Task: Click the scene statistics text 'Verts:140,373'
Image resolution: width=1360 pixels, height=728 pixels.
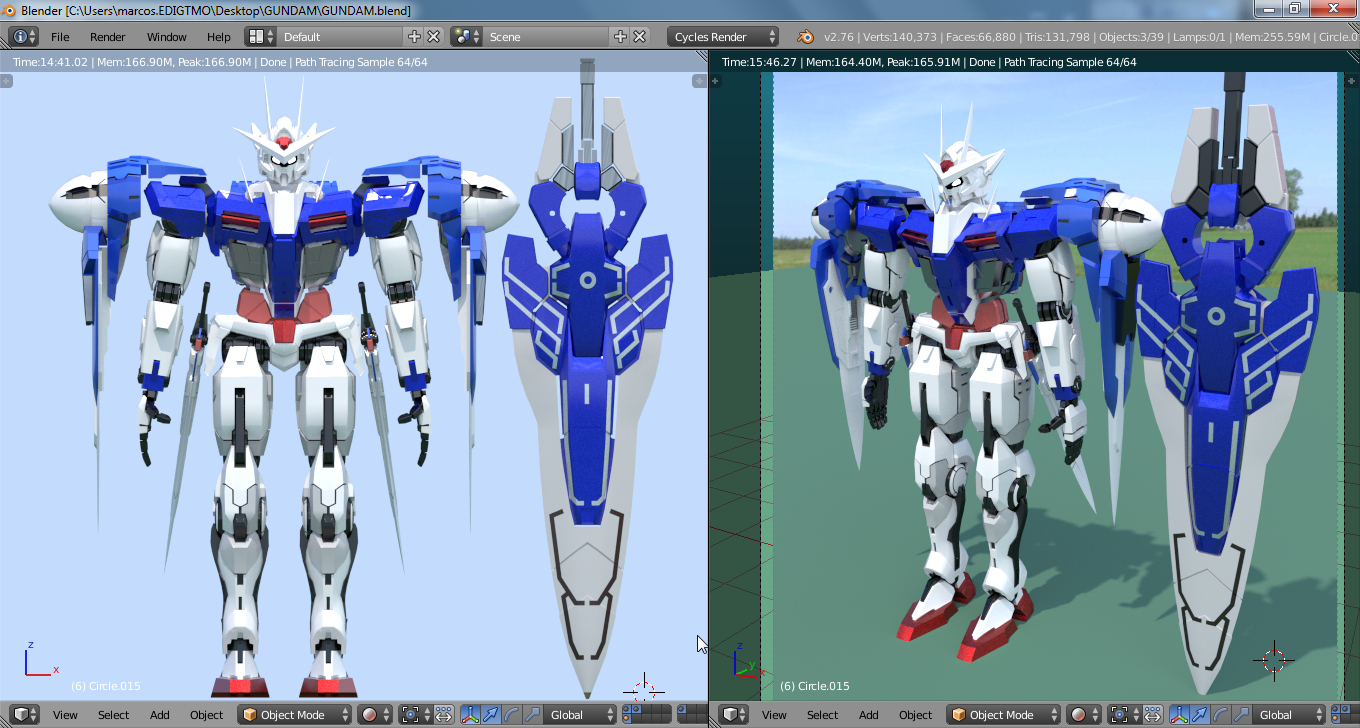Action: pyautogui.click(x=900, y=37)
